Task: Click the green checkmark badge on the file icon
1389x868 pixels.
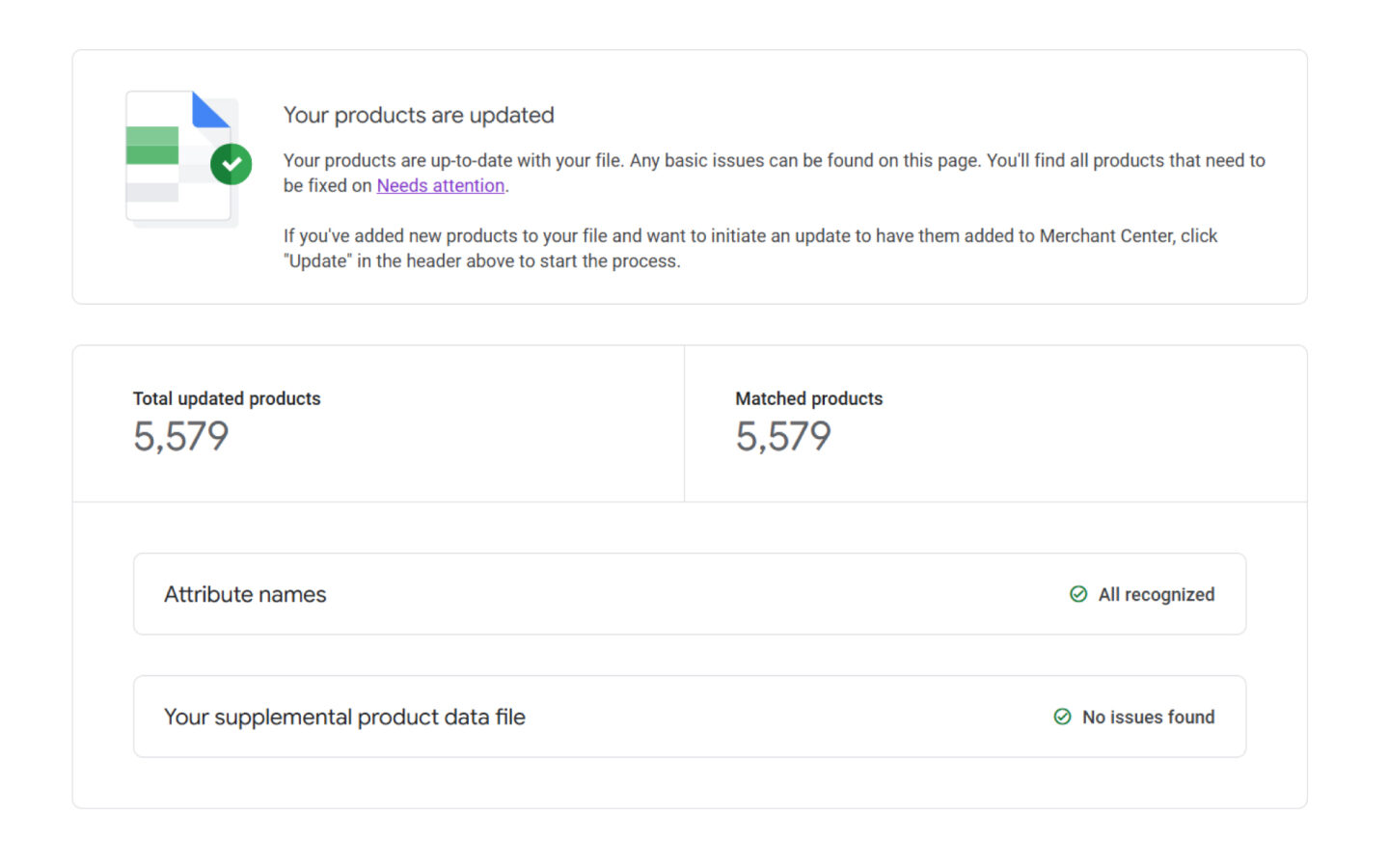Action: (231, 164)
